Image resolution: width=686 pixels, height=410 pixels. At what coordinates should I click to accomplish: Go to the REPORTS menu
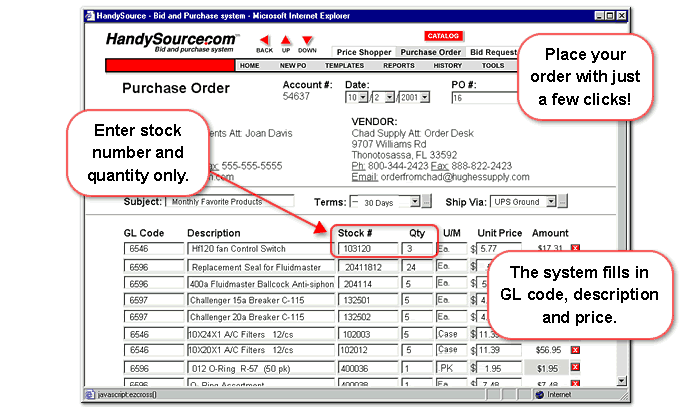[398, 65]
